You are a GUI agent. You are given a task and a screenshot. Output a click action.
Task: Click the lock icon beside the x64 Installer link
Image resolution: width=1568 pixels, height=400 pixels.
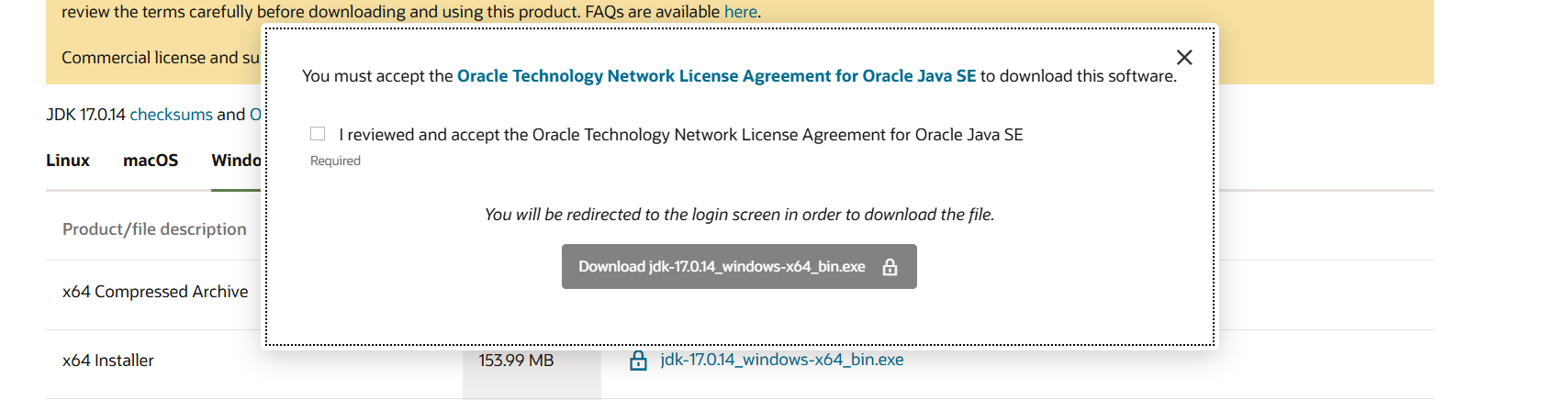pyautogui.click(x=638, y=361)
